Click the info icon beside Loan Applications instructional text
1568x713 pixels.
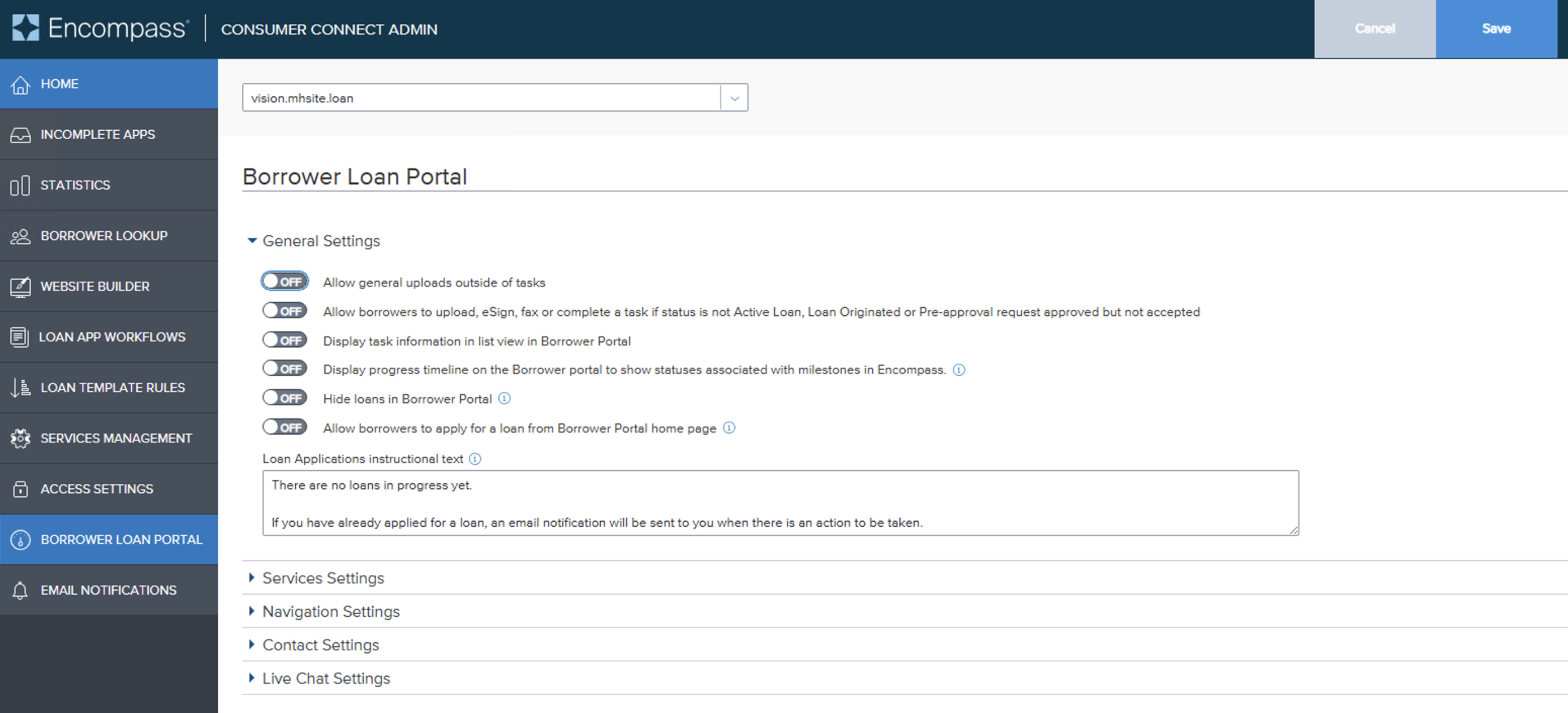click(x=475, y=459)
